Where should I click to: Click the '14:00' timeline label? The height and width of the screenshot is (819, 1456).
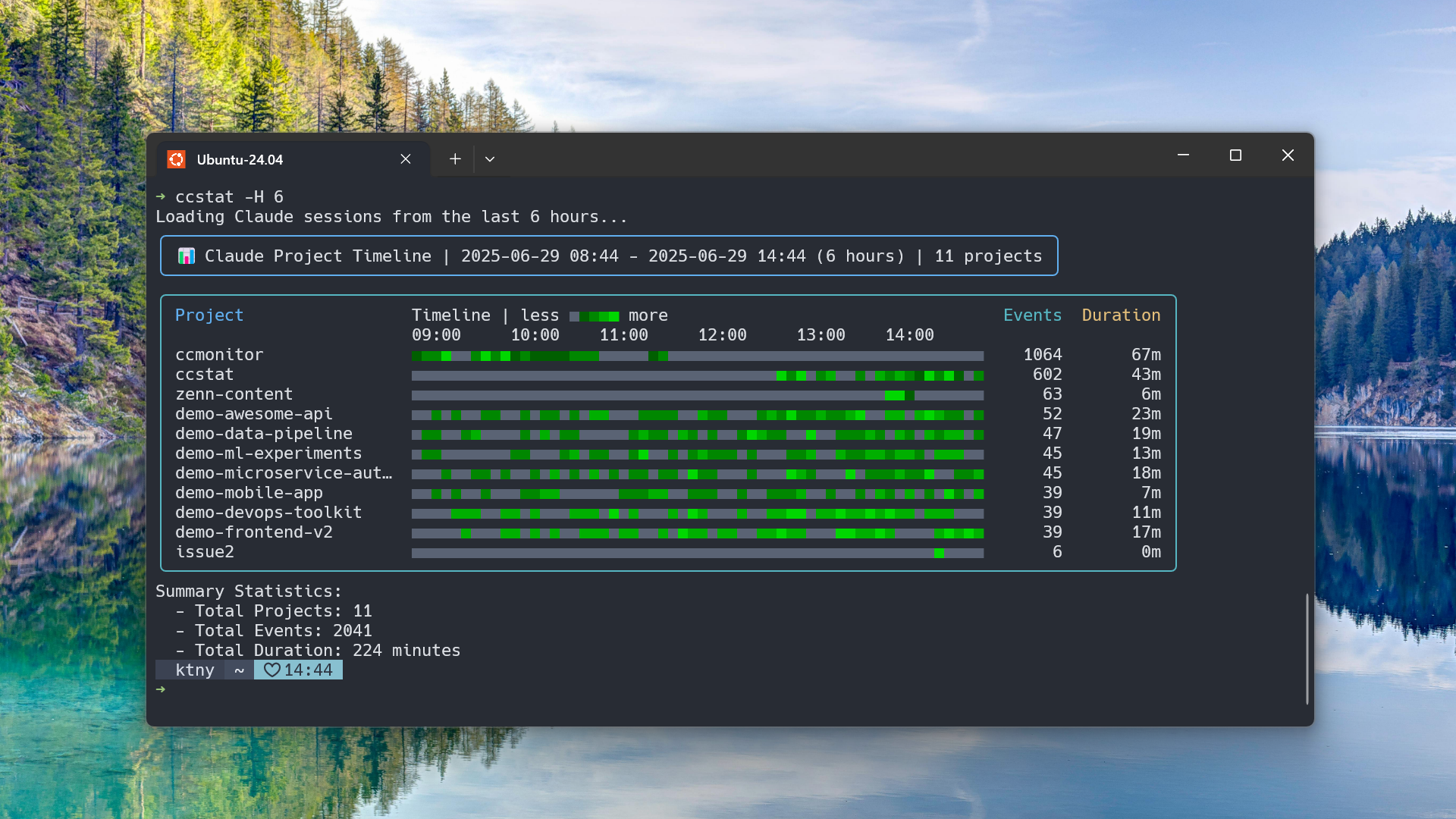point(909,335)
